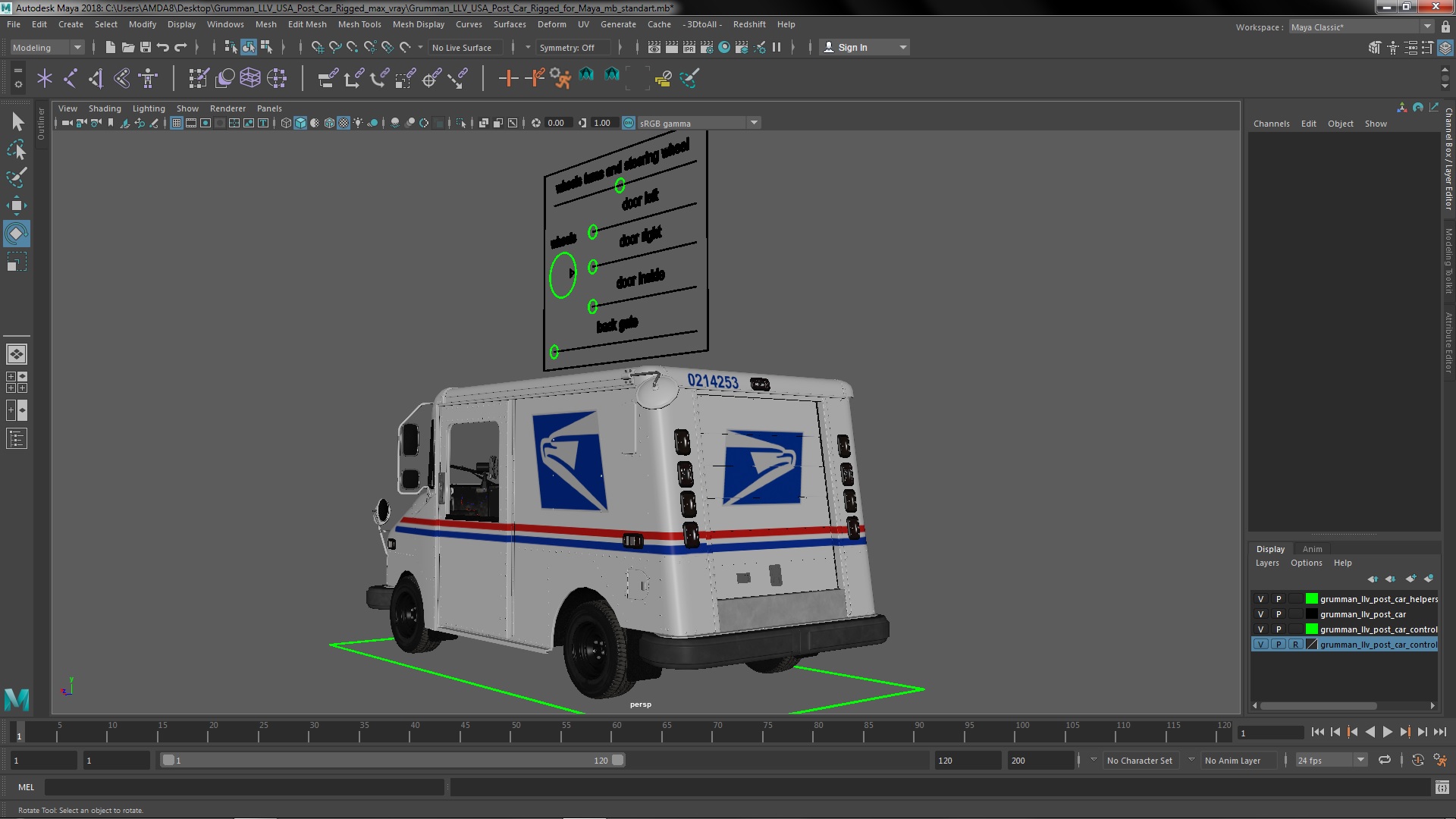Open the Modeling menu set dropdown
The image size is (1456, 819).
(x=47, y=47)
